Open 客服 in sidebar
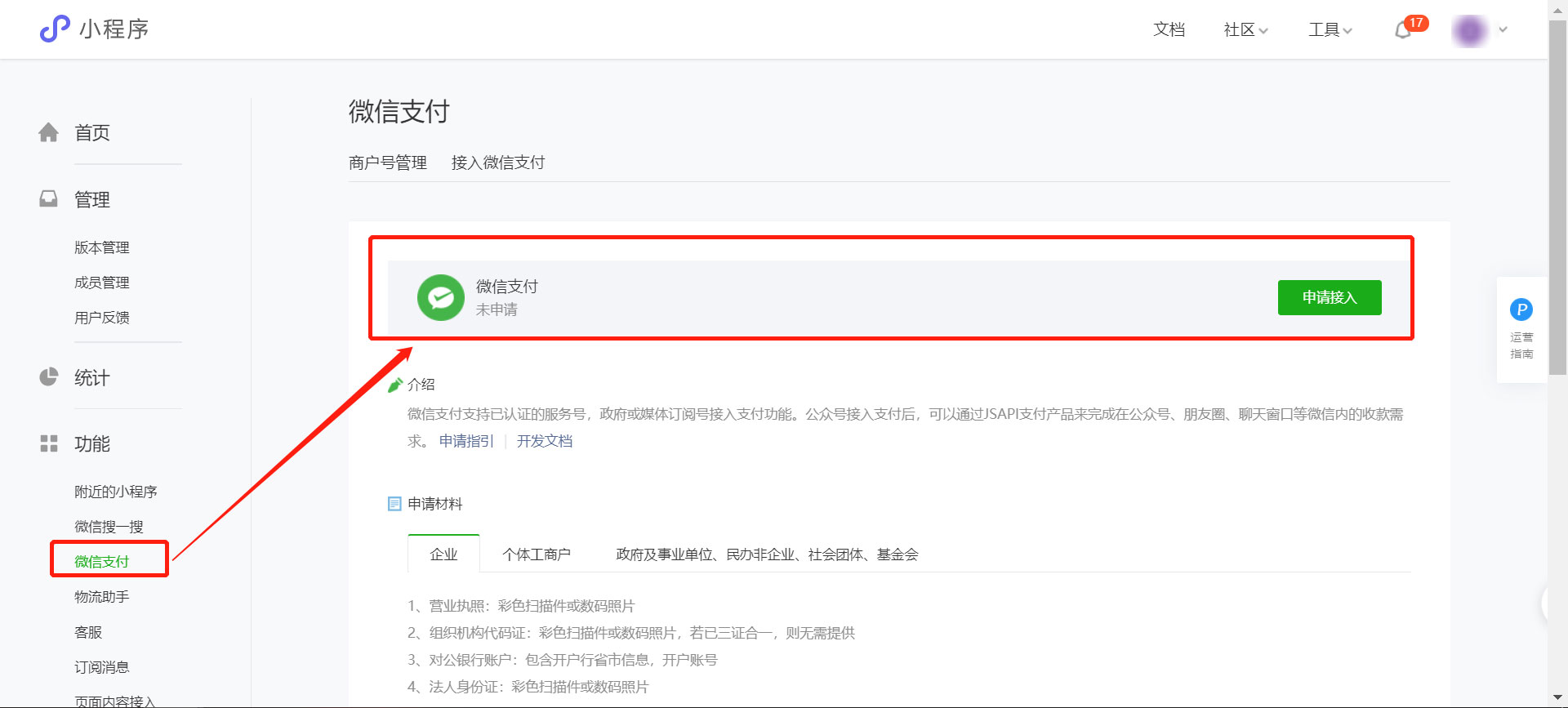 coord(88,632)
